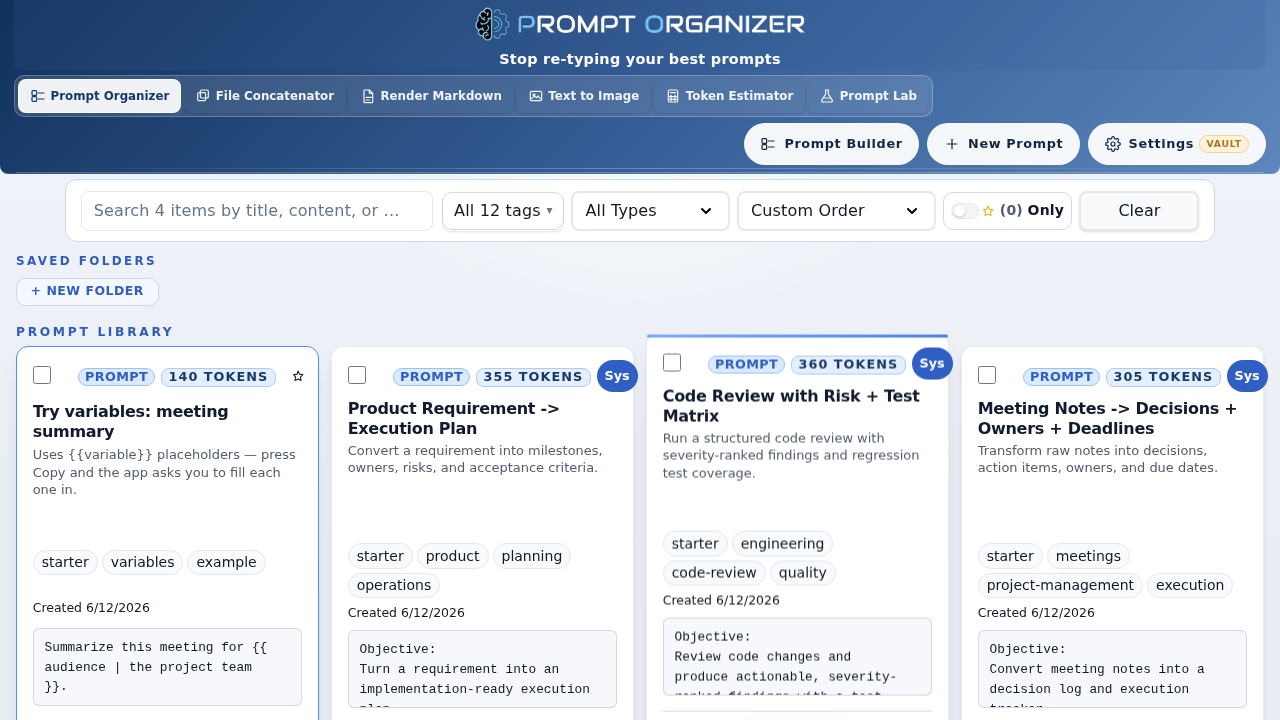Check the Code Review card checkbox
The width and height of the screenshot is (1280, 720).
672,362
